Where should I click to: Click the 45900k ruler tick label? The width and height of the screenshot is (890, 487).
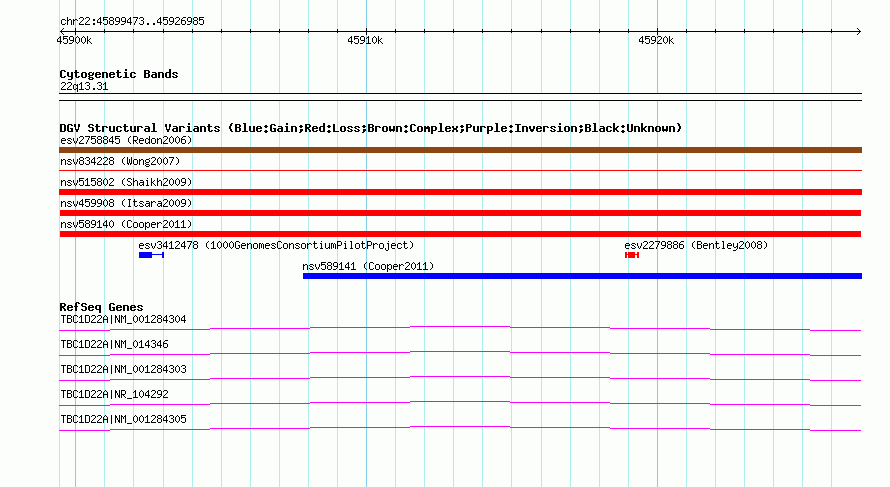coord(74,40)
